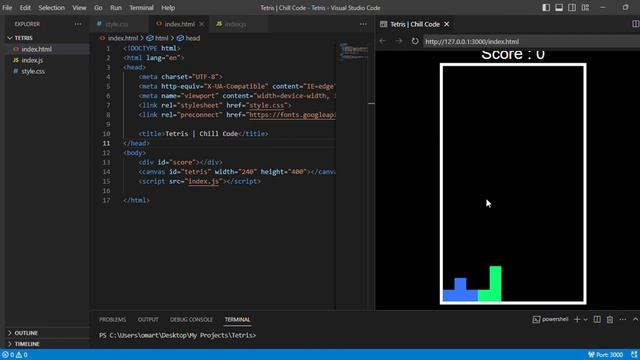This screenshot has height=360, width=640.
Task: Reload the preview page
Action: click(x=415, y=41)
